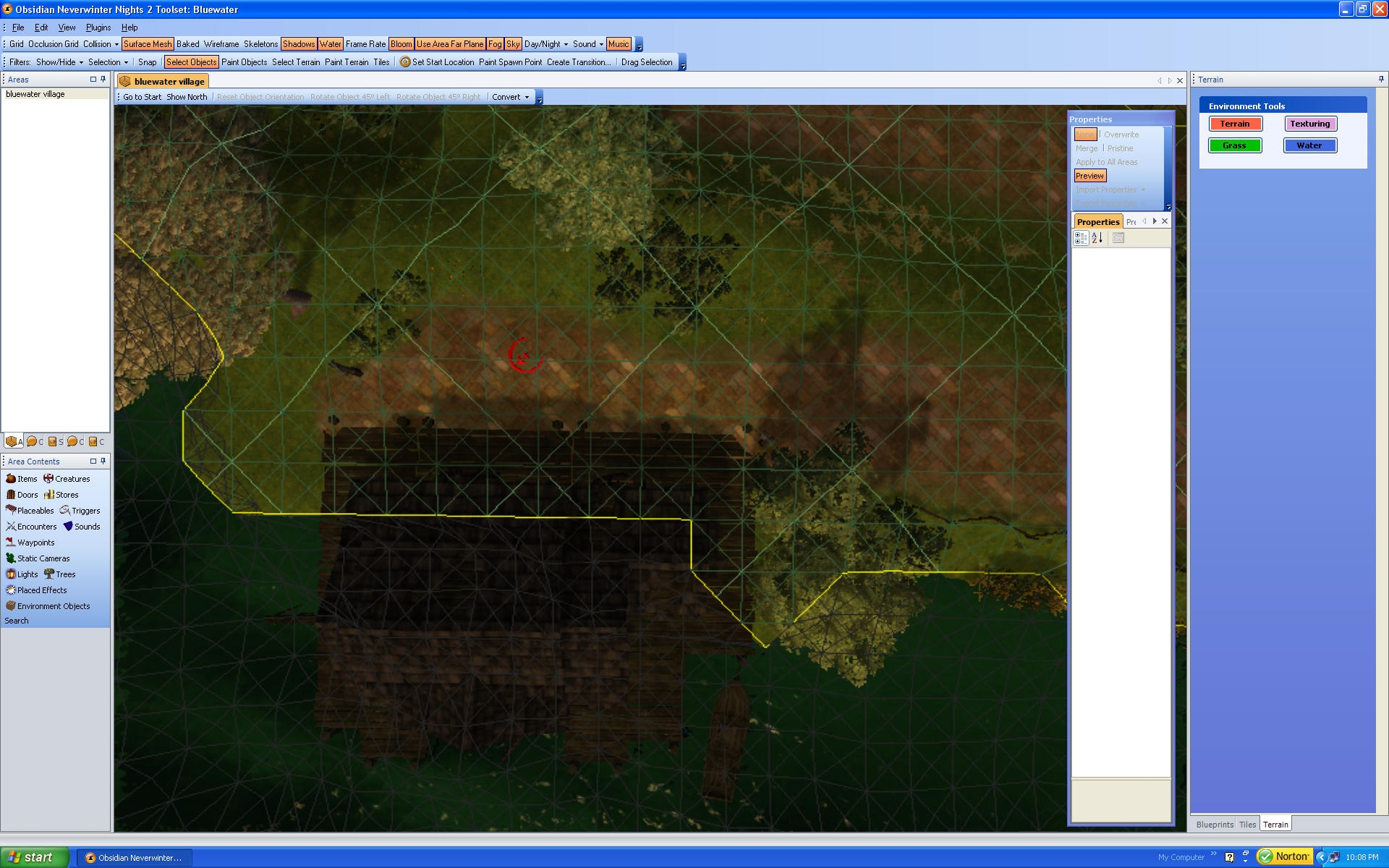Click the Creatures icon in Area Contents
The image size is (1389, 868).
48,479
